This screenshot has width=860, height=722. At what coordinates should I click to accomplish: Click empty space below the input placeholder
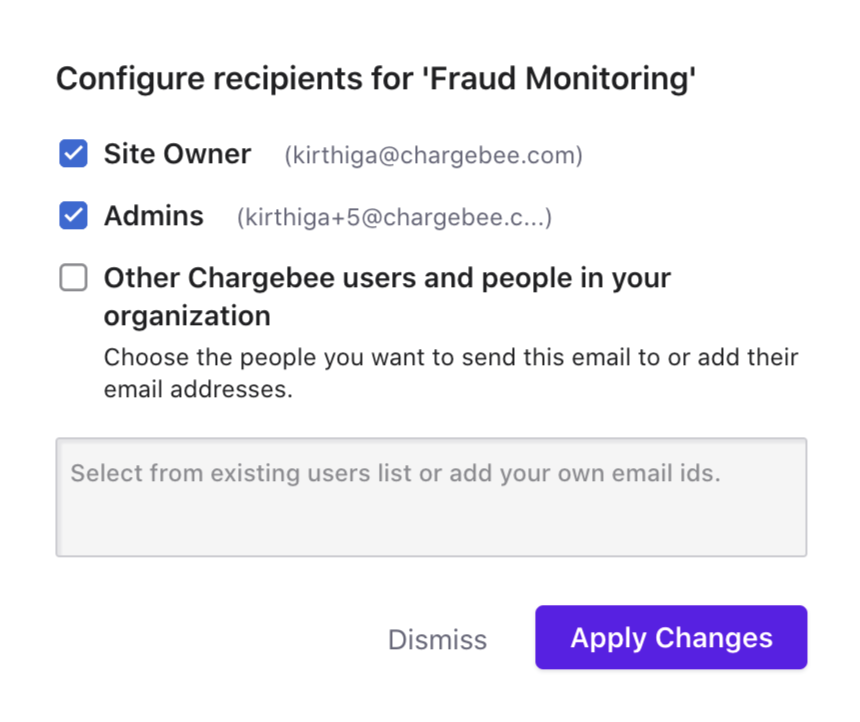[431, 525]
